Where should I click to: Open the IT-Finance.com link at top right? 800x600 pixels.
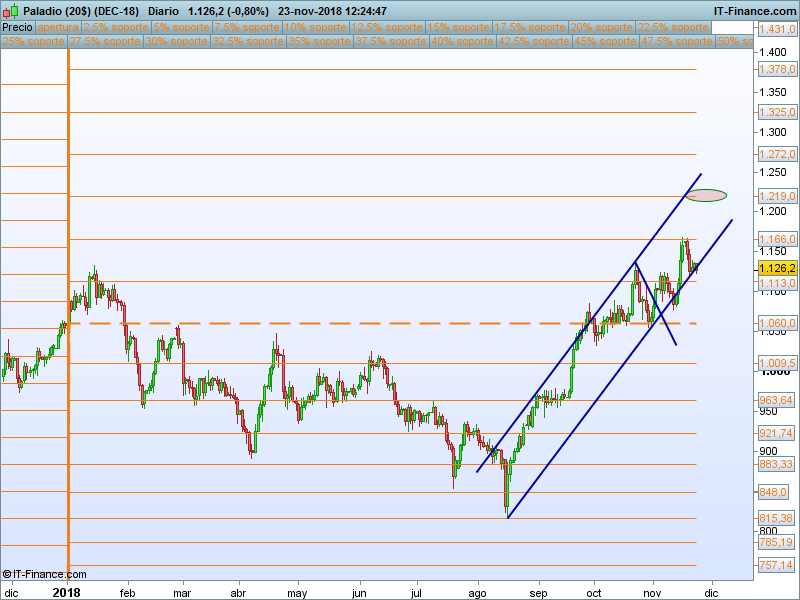tap(754, 10)
